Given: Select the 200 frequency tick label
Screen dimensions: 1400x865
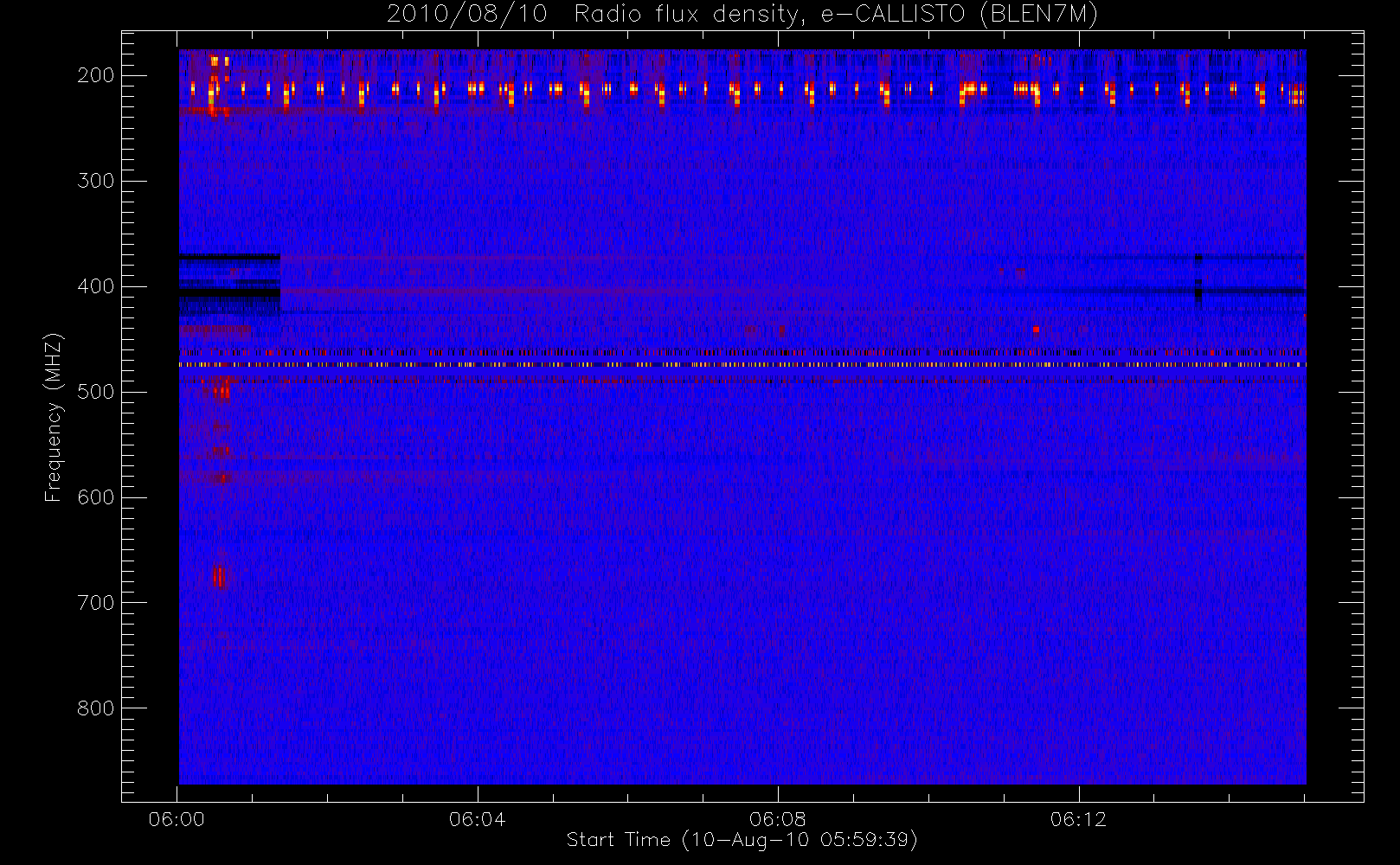Looking at the screenshot, I should 96,75.
